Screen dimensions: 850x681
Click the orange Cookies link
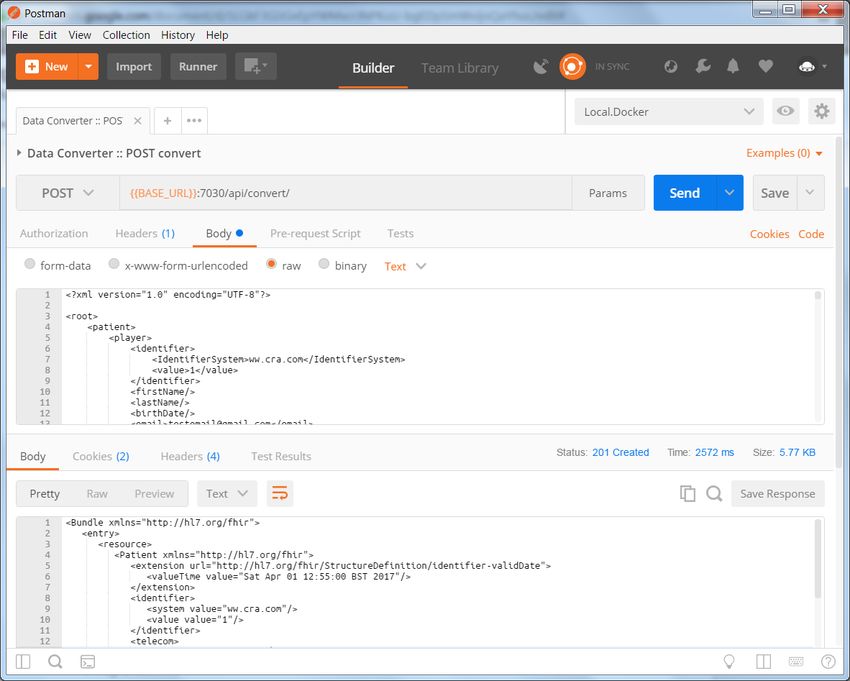point(769,234)
